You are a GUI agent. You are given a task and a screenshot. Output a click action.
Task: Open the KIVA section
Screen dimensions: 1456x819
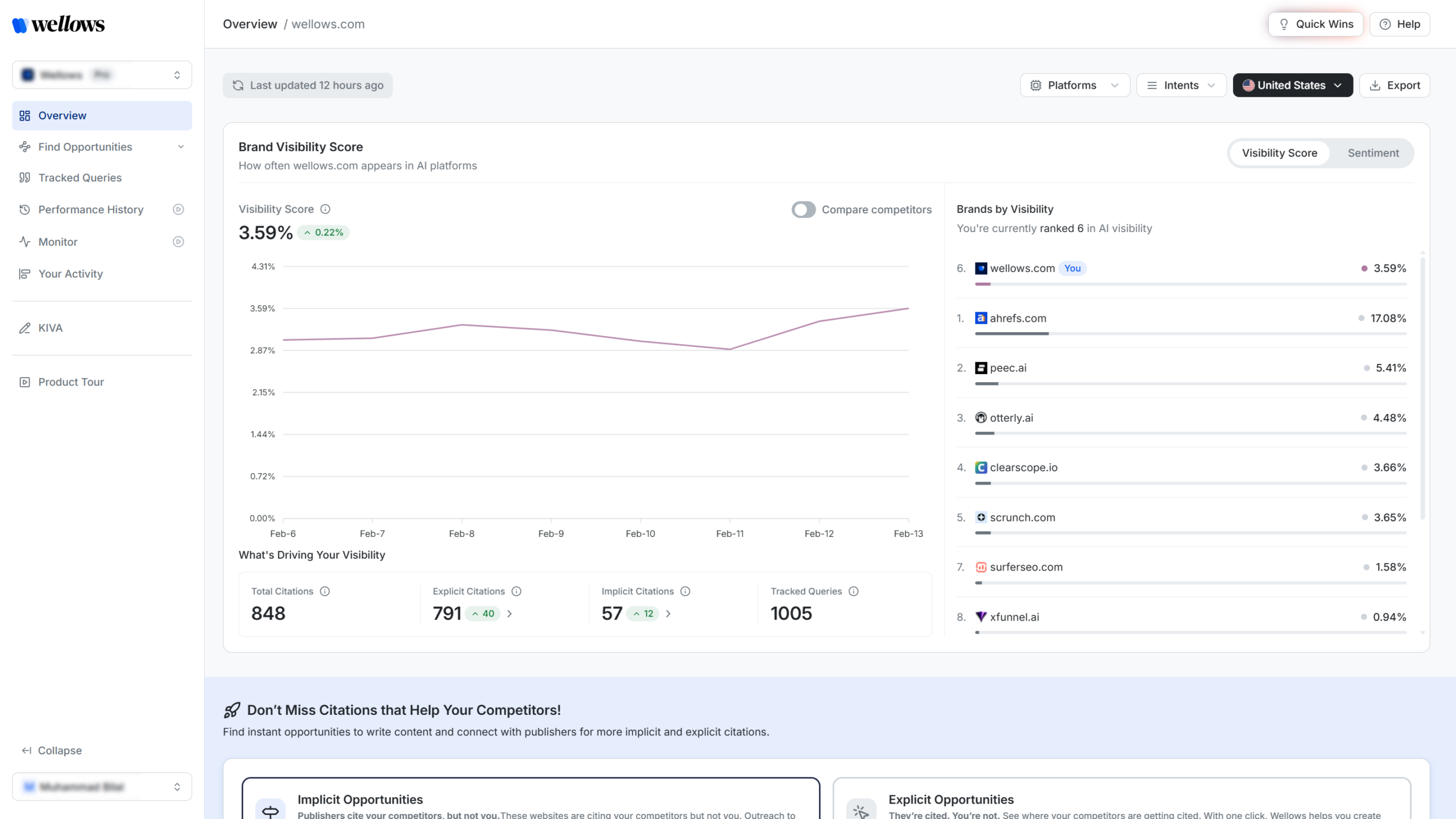click(x=50, y=328)
